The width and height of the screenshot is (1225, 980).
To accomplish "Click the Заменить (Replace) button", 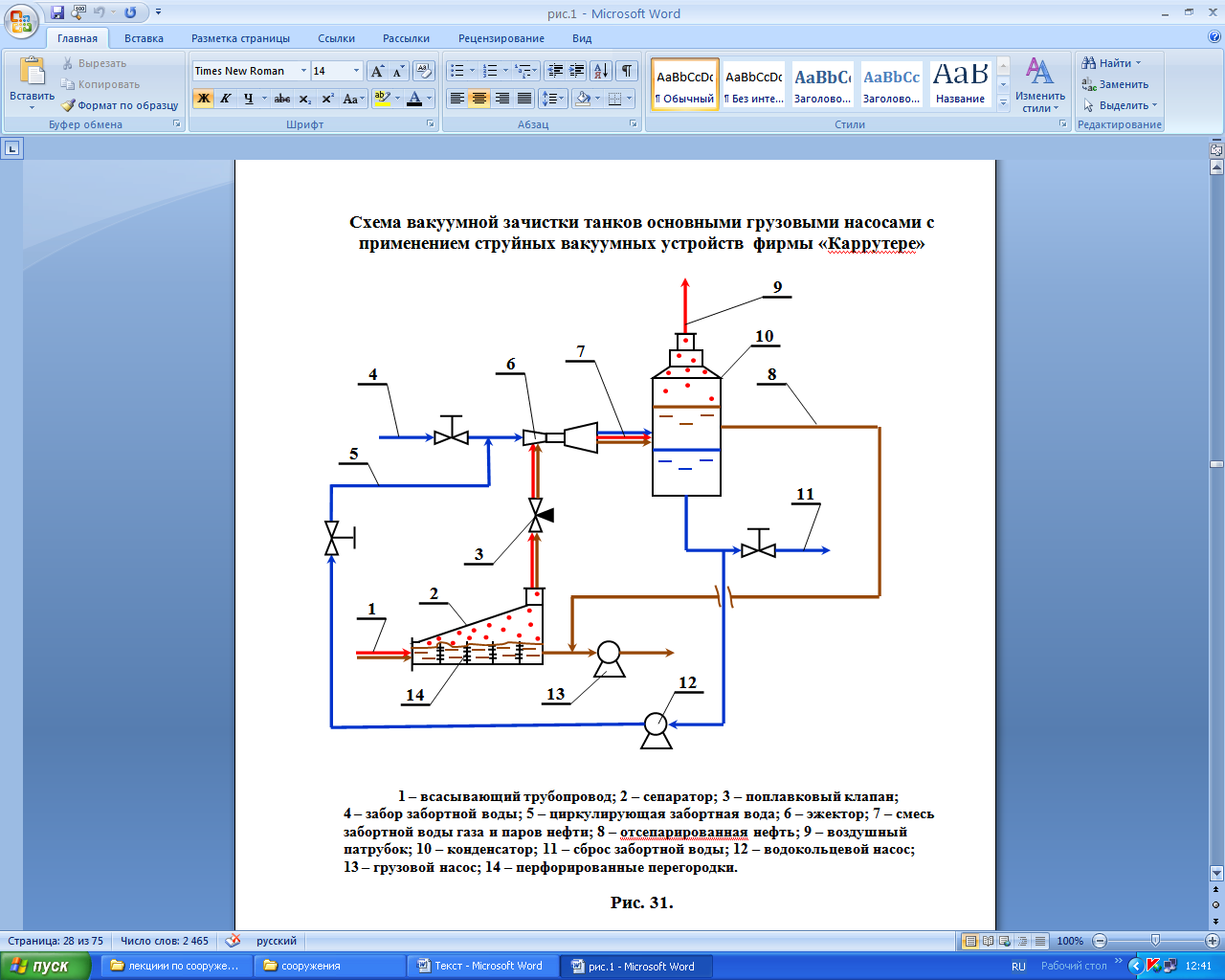I will click(x=1116, y=84).
